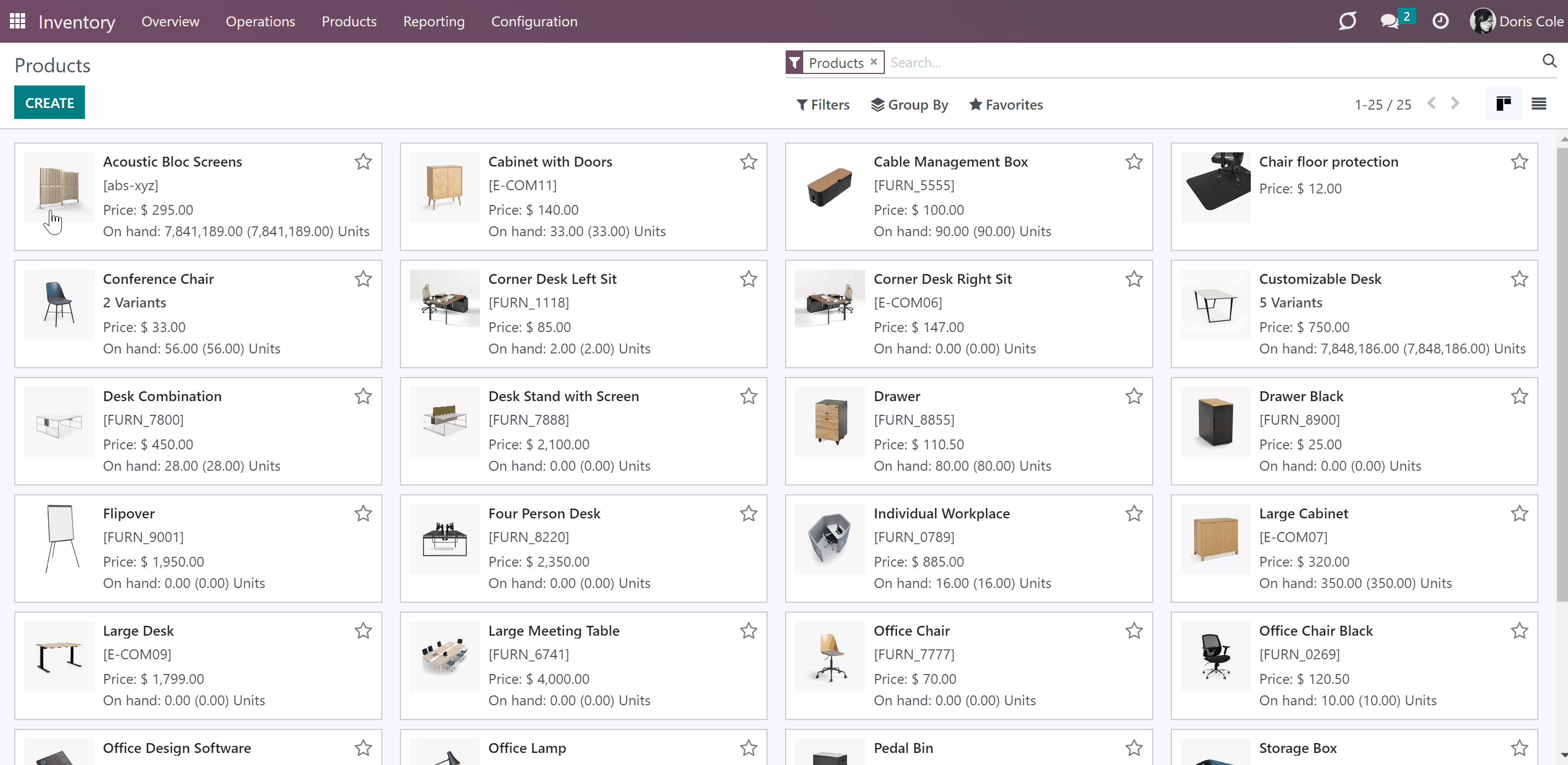Open the apps grid menu icon
The image size is (1568, 765).
[18, 21]
